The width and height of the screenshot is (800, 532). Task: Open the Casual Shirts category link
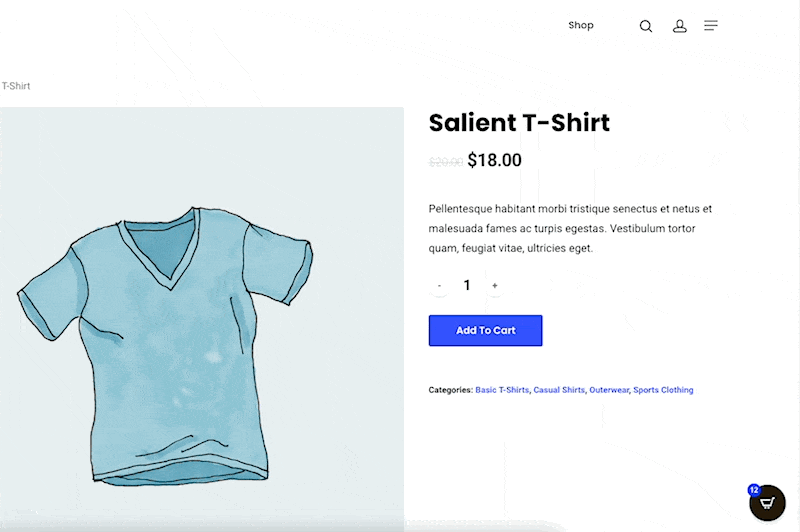coord(559,390)
